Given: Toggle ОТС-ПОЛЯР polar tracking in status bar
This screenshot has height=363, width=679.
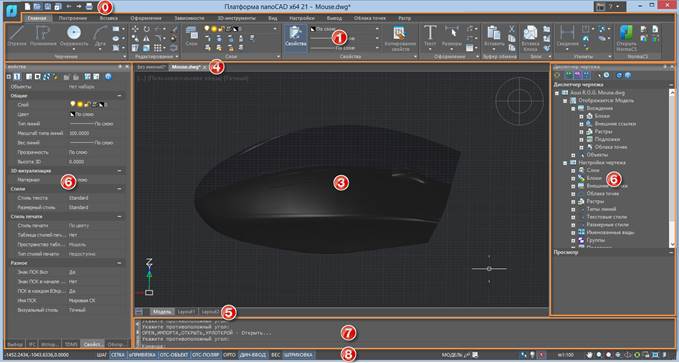Looking at the screenshot, I should [x=207, y=355].
